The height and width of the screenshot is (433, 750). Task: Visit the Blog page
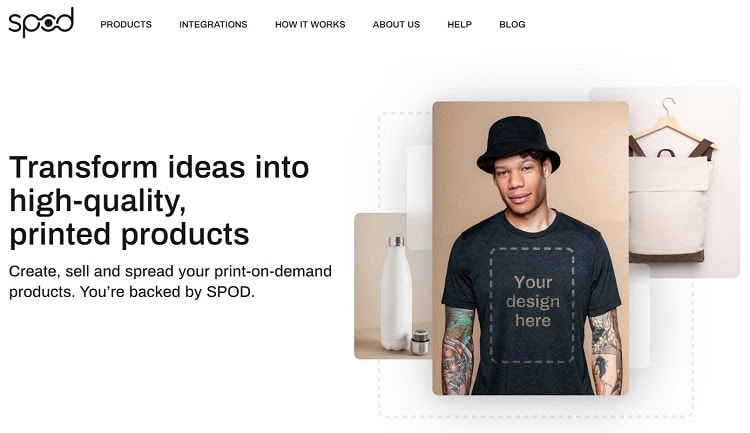pyautogui.click(x=512, y=24)
